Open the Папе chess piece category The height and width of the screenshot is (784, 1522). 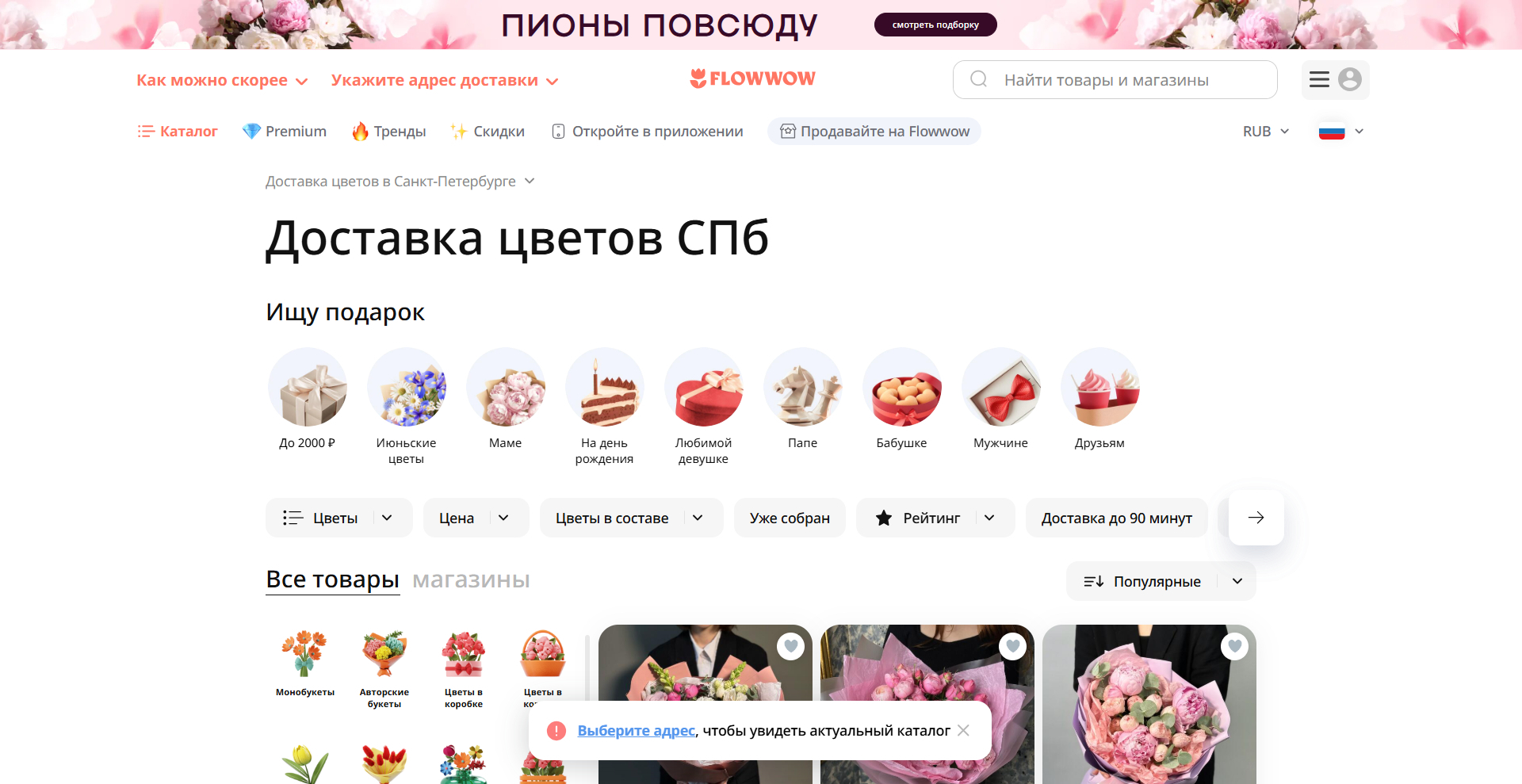802,388
